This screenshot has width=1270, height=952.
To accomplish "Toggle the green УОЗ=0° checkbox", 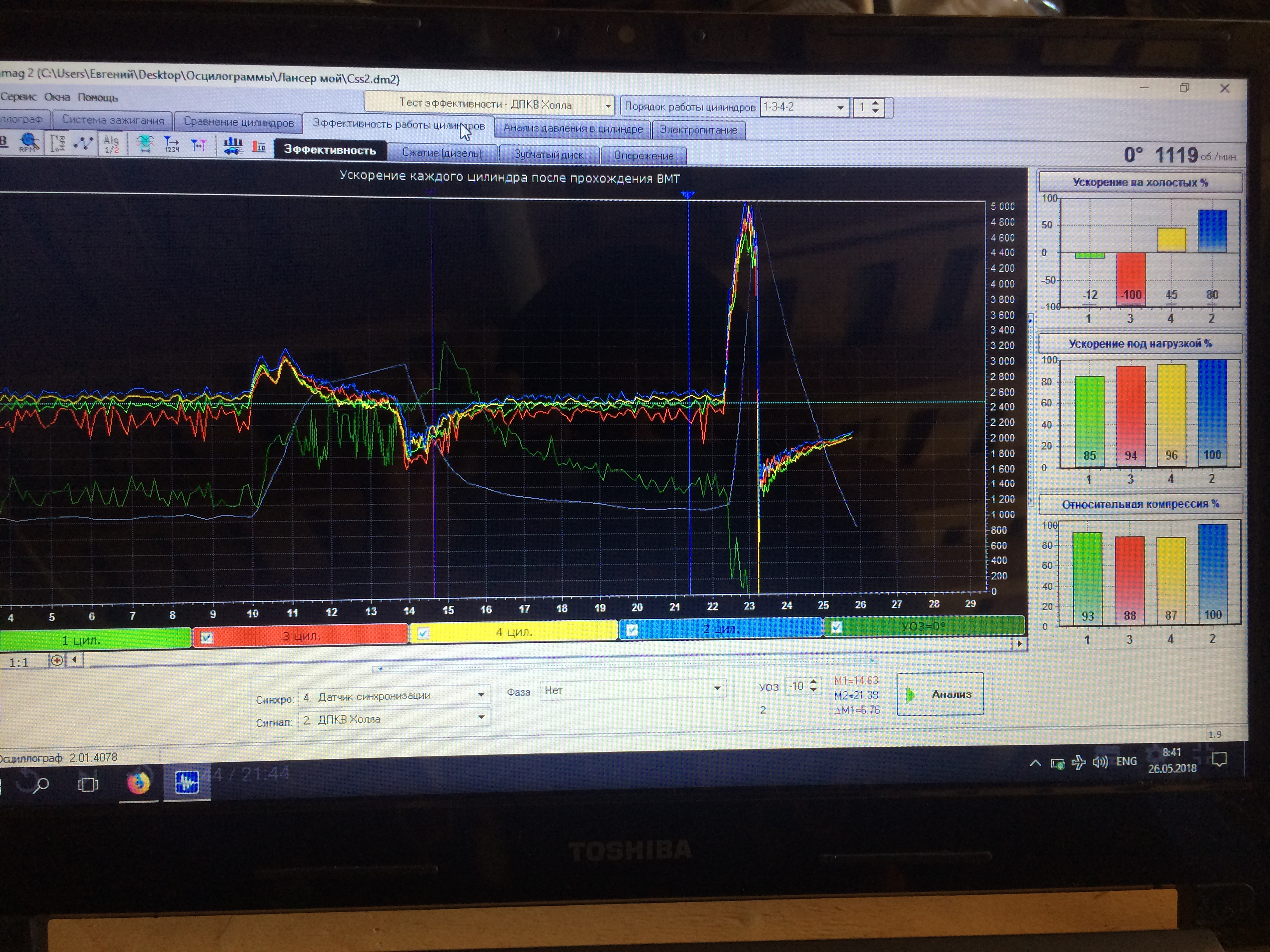I will coord(837,627).
